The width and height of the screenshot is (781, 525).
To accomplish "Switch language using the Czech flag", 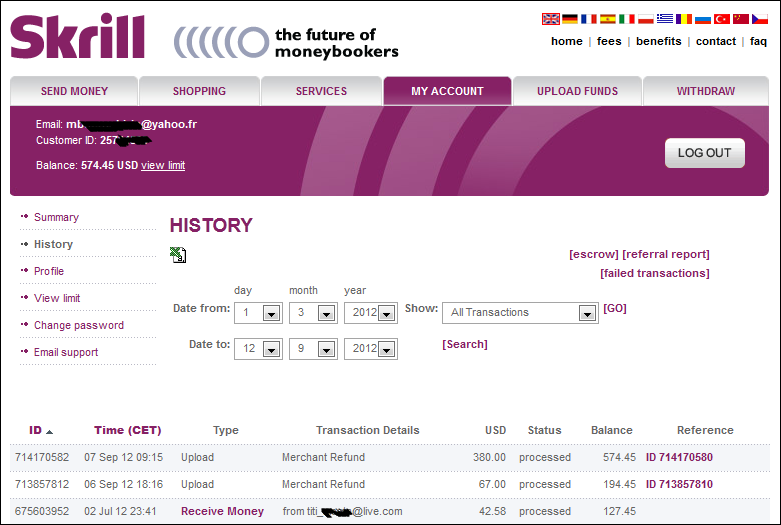I will (x=760, y=19).
